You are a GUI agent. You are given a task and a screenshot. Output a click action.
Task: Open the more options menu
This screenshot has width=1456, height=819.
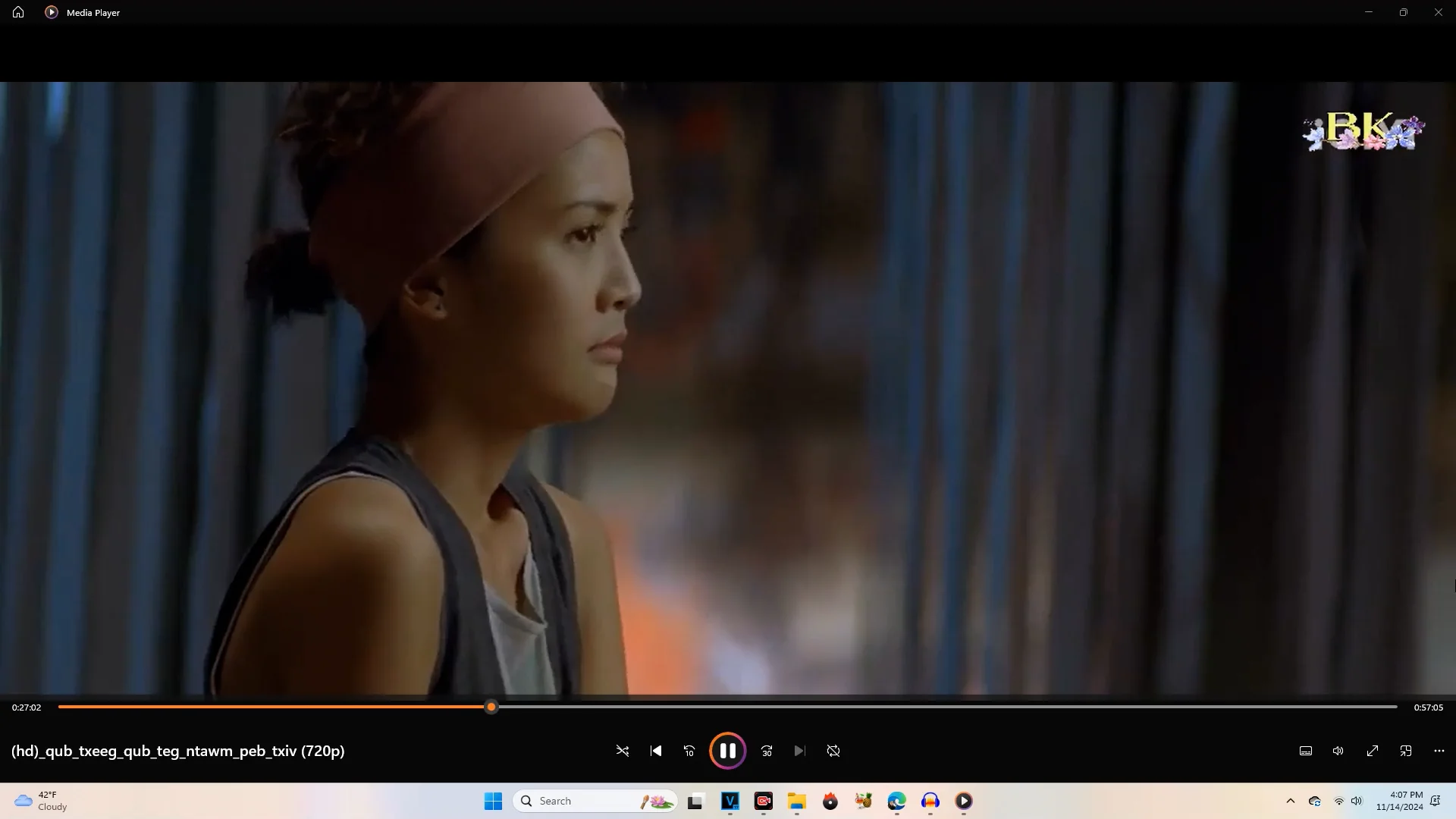(1439, 751)
